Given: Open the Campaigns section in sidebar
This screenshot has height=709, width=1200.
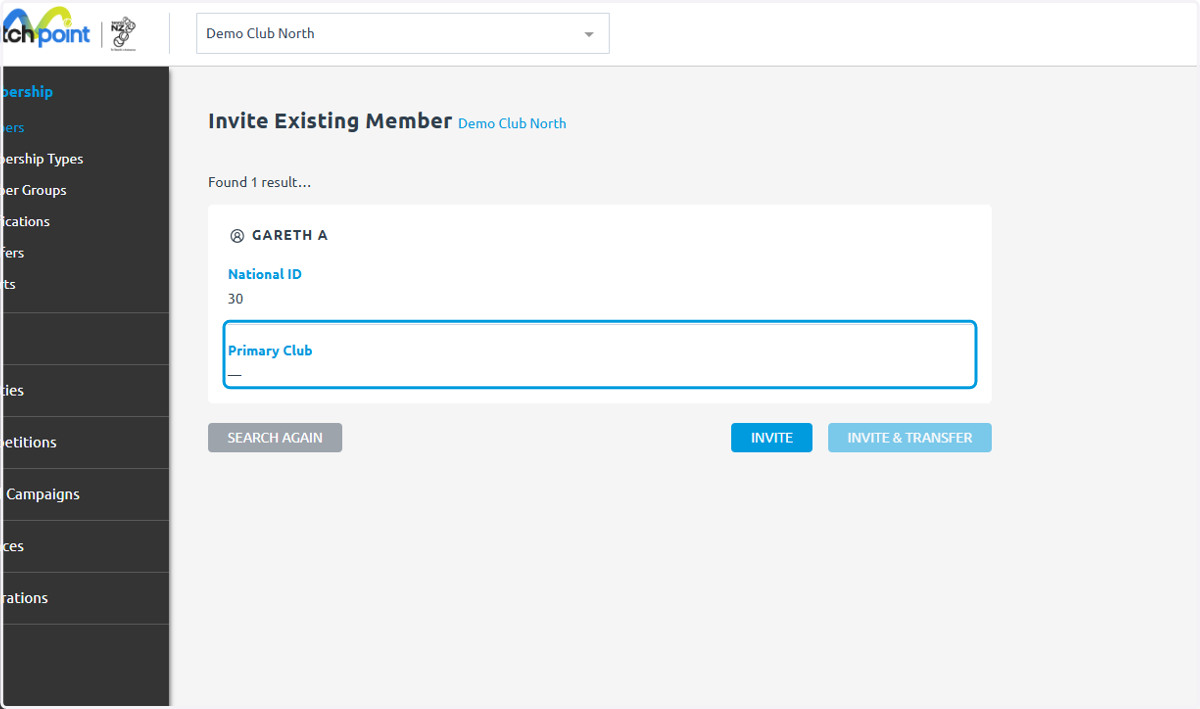Looking at the screenshot, I should 40,494.
